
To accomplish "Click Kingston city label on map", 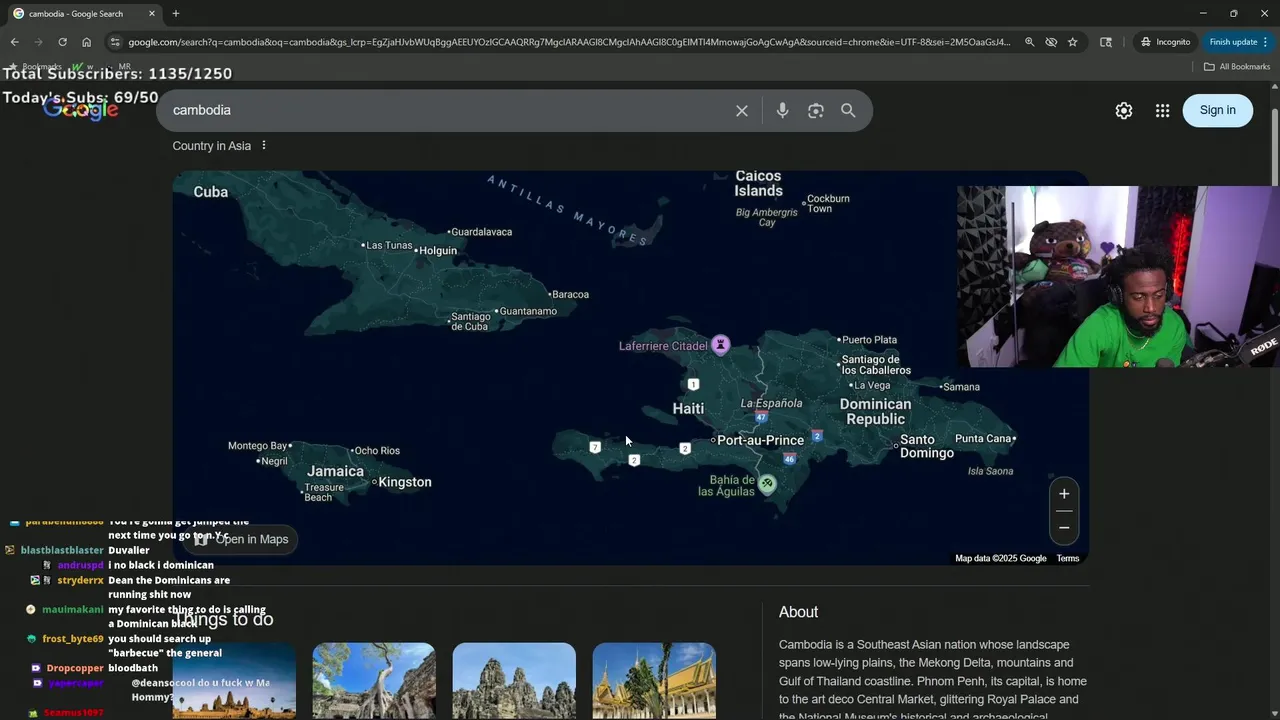I will click(x=405, y=482).
